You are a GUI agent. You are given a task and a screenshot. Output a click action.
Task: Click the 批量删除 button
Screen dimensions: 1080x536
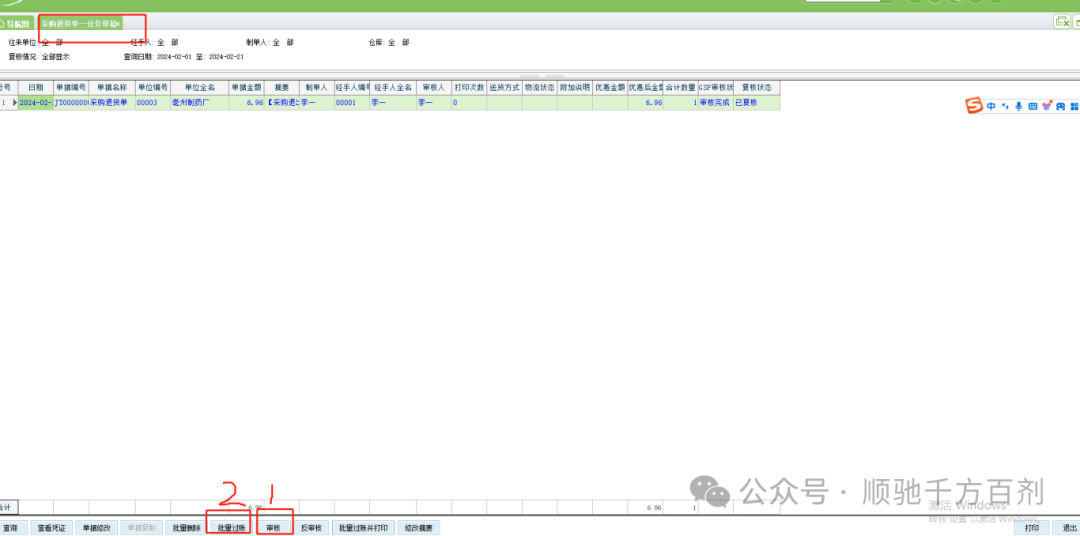coord(186,528)
